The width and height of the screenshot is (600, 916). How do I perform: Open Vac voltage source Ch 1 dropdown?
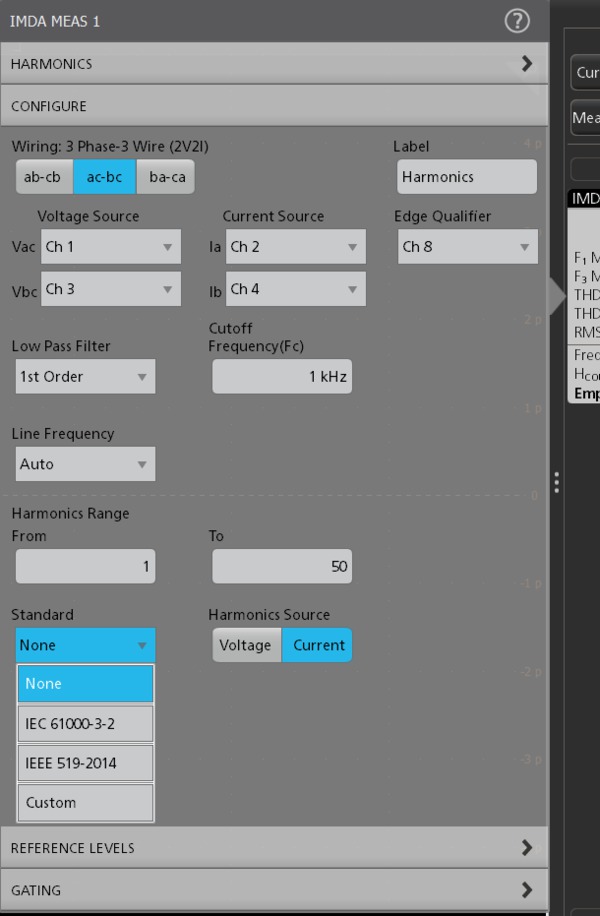click(111, 247)
